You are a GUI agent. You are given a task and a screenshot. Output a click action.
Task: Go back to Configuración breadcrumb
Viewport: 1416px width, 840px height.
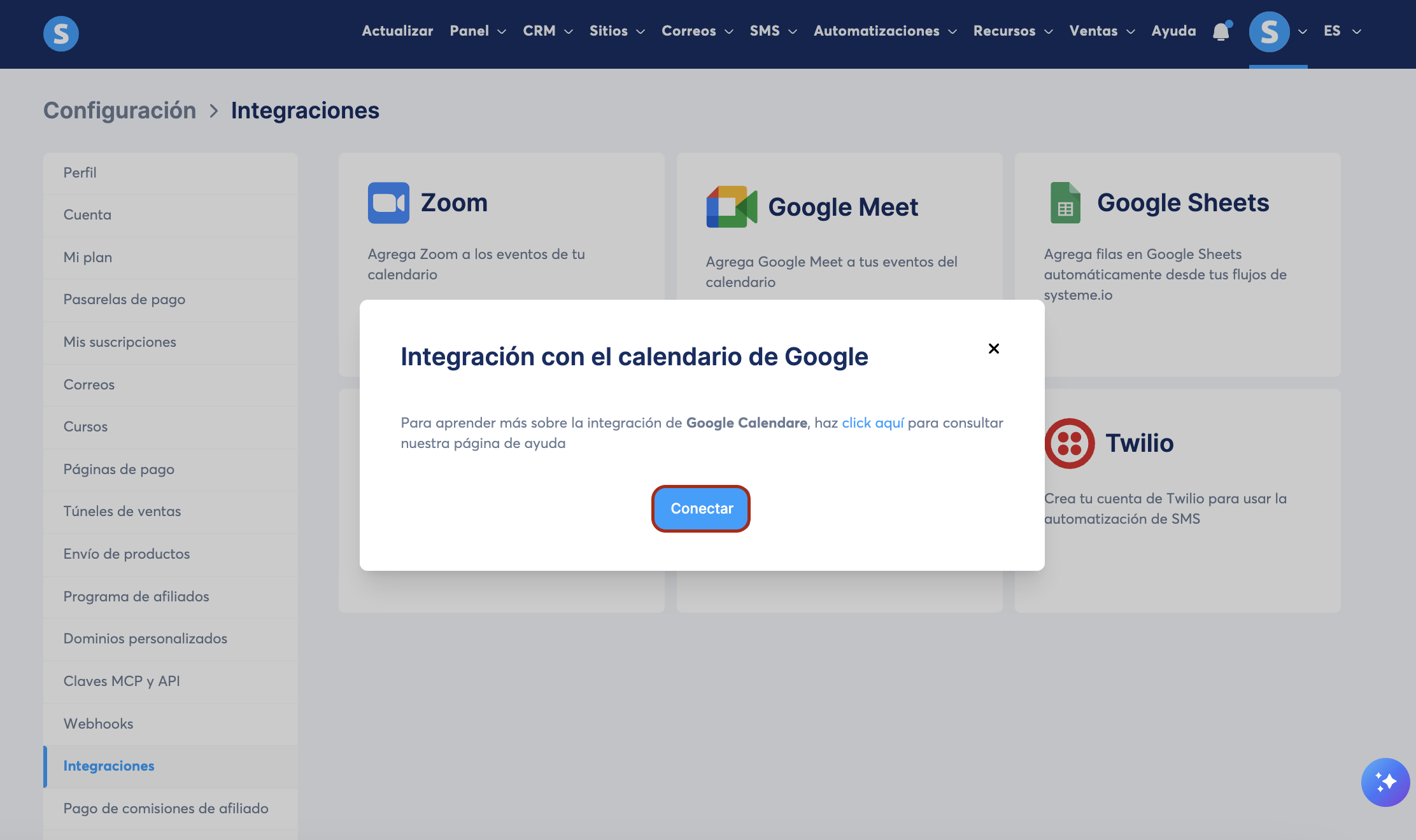pos(120,111)
